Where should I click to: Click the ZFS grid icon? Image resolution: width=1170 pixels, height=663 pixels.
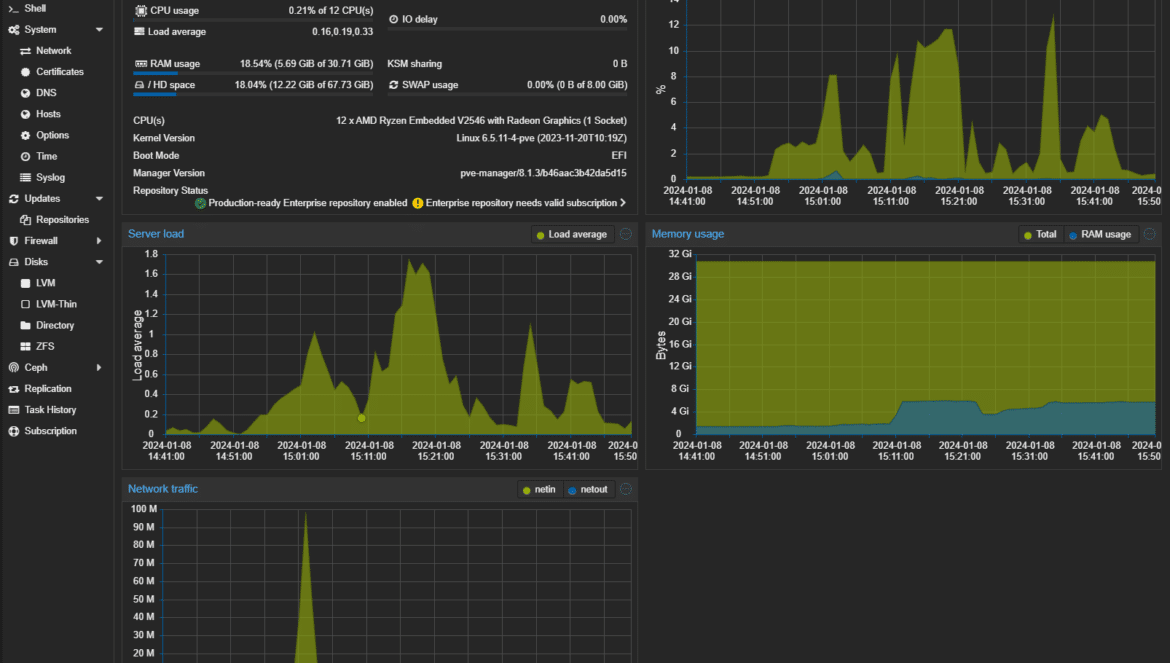click(x=25, y=347)
